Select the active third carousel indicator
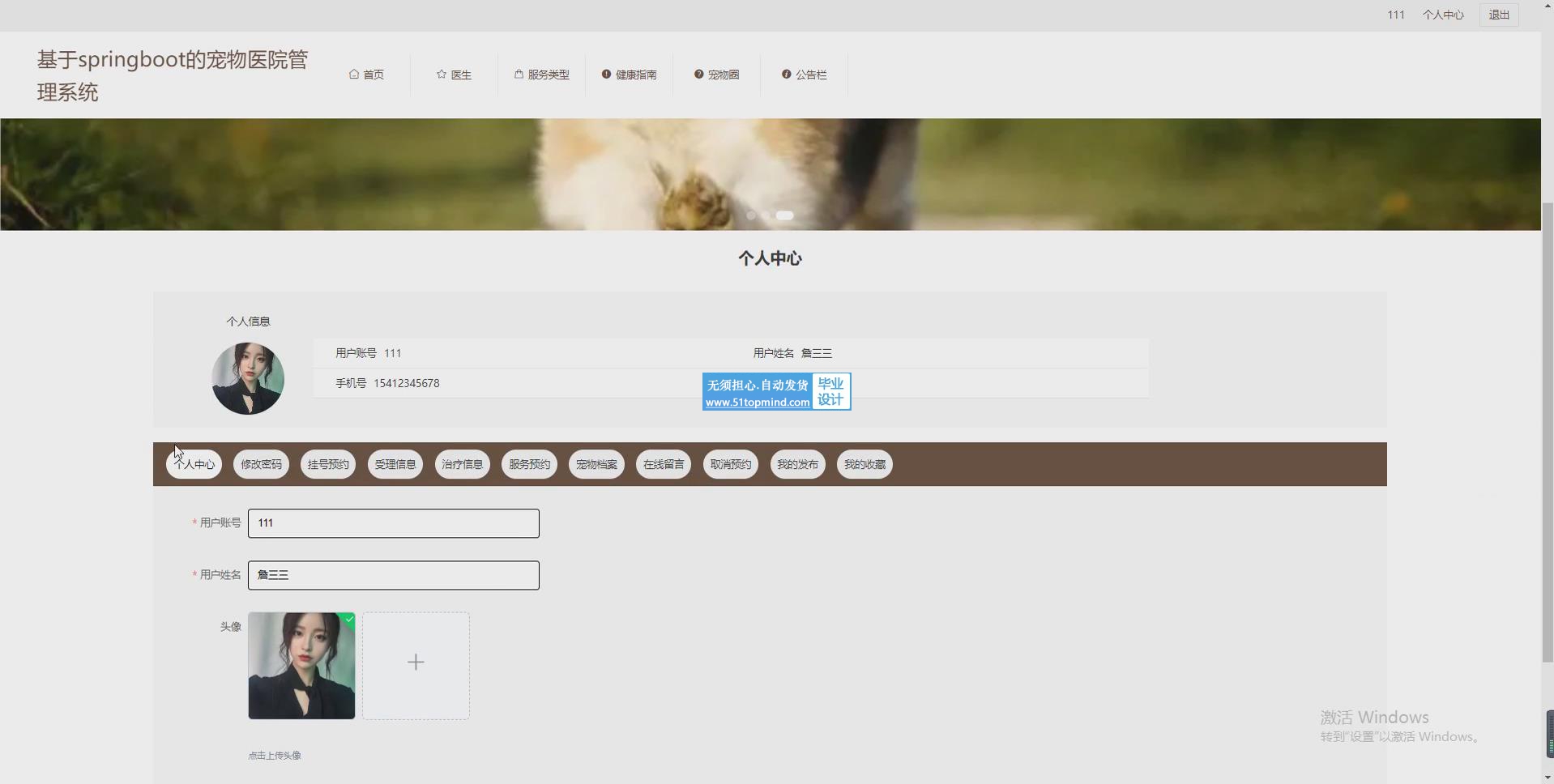This screenshot has height=784, width=1554. point(784,215)
